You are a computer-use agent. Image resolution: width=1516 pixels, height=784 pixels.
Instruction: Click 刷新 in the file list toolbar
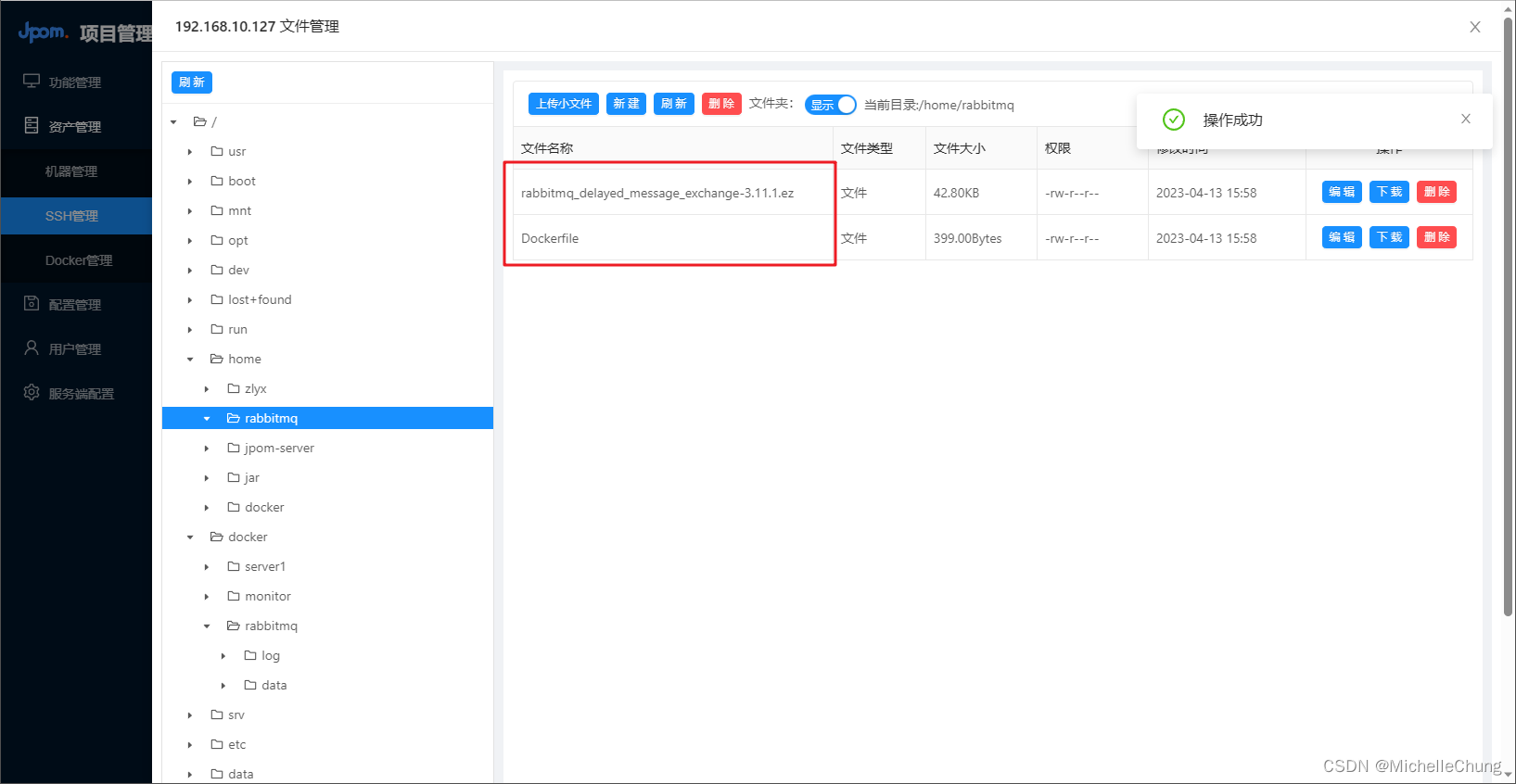[x=674, y=104]
